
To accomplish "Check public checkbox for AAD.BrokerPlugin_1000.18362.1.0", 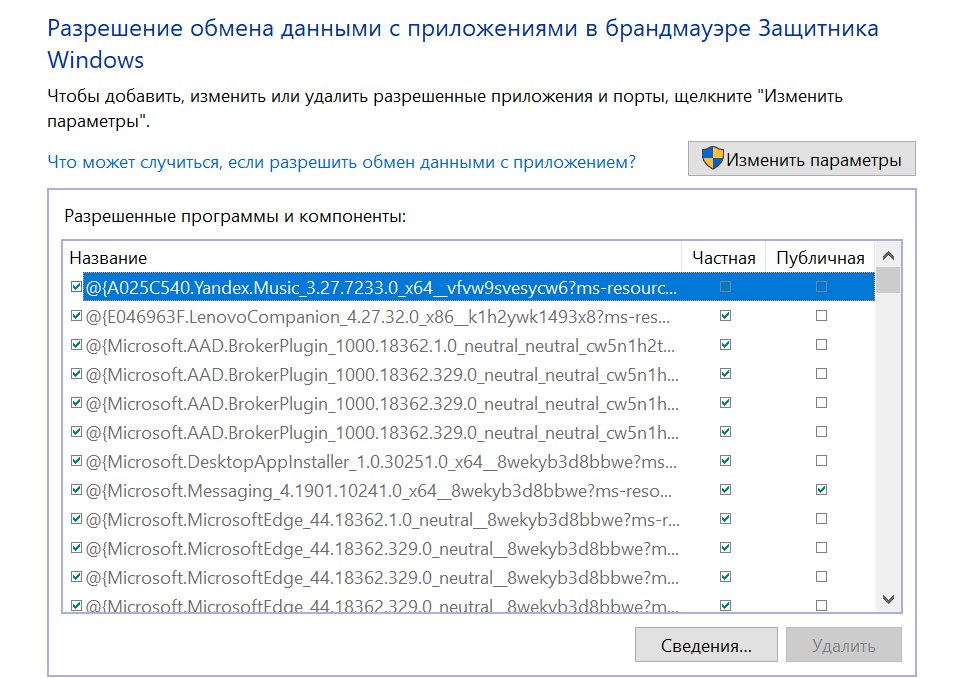I will (x=821, y=344).
